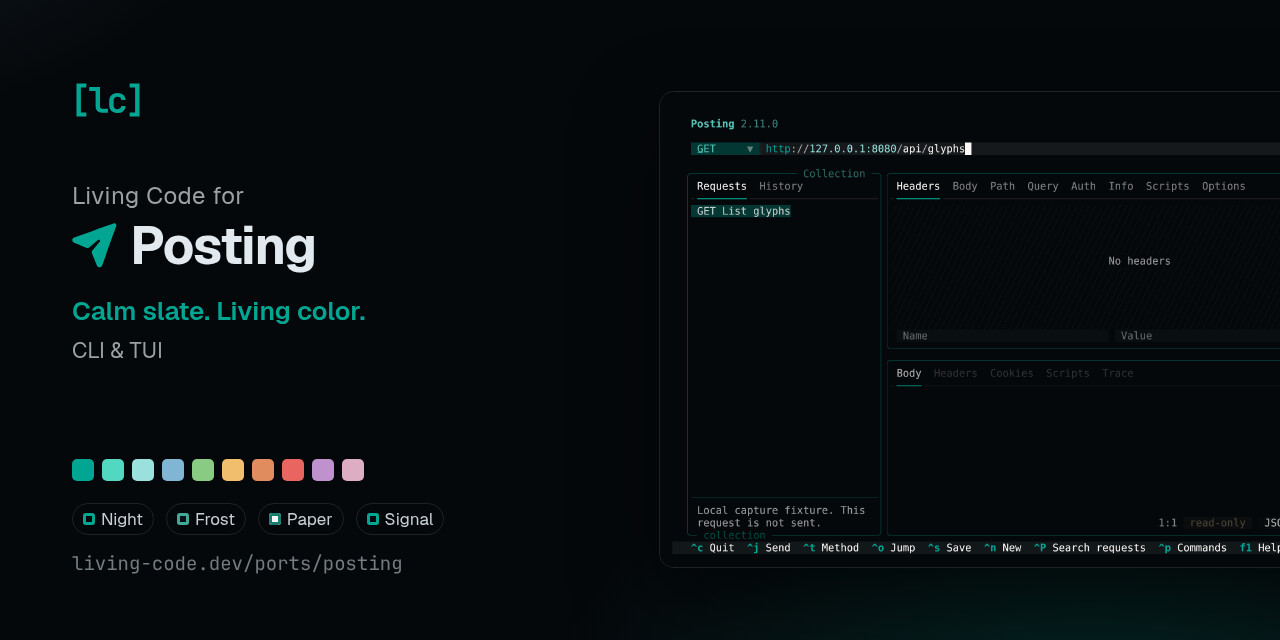Screen dimensions: 1280x640
Task: Choose the Paper theme pill
Action: [301, 519]
